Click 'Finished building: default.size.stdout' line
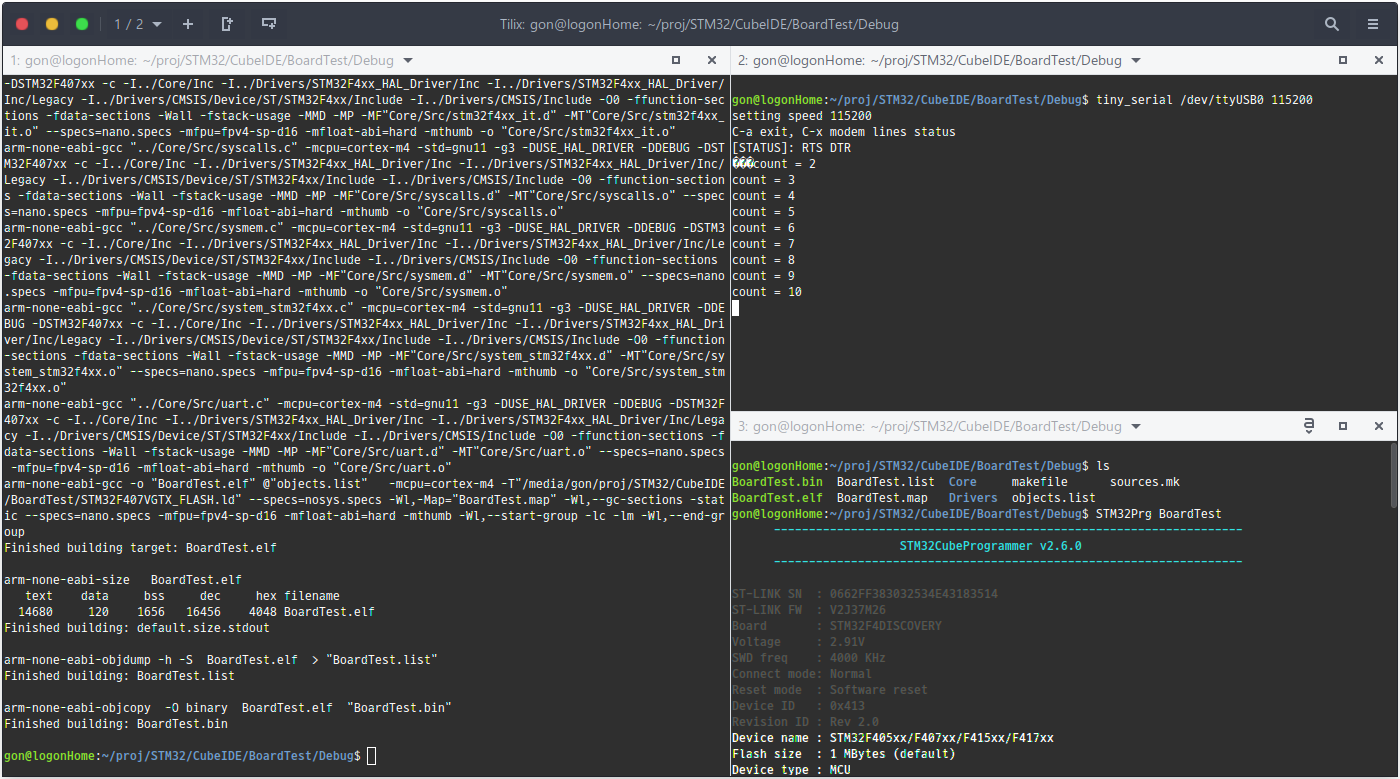Image resolution: width=1400 pixels, height=779 pixels. coord(137,628)
